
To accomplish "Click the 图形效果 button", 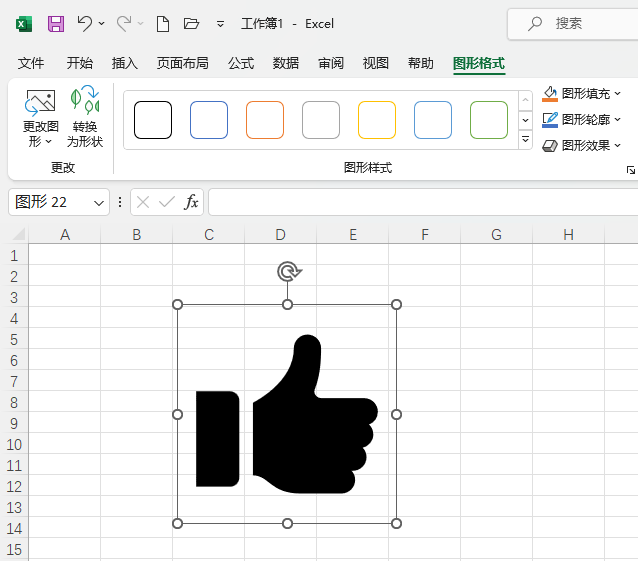I will (580, 146).
